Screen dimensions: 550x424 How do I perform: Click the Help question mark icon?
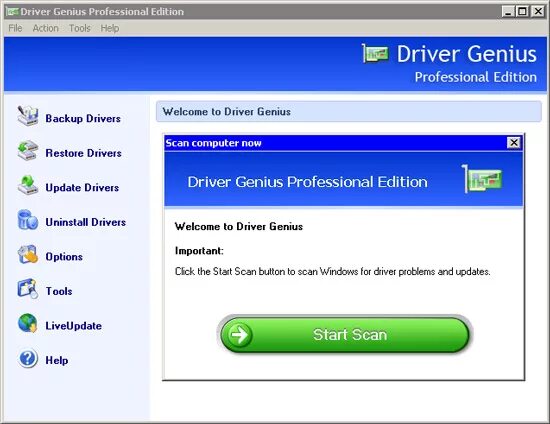28,358
